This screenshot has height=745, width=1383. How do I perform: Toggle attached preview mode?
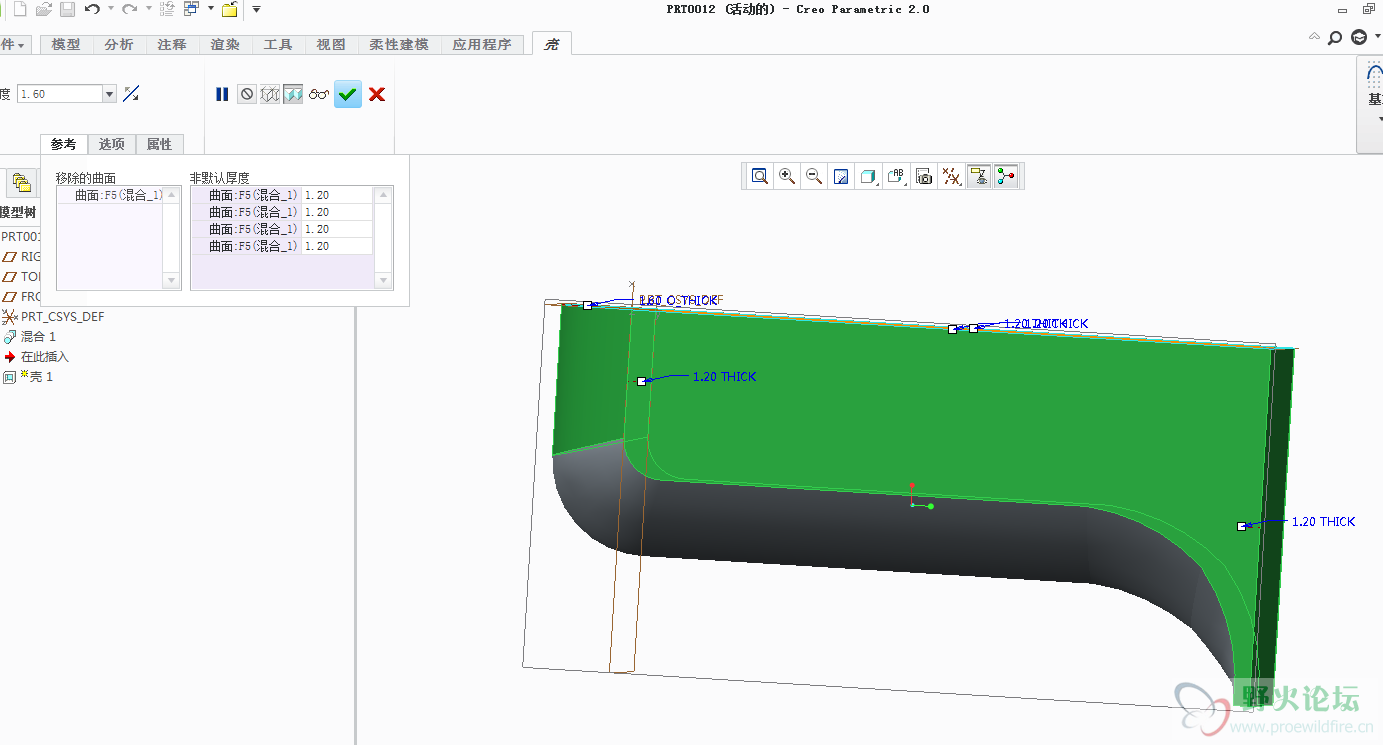[x=293, y=94]
